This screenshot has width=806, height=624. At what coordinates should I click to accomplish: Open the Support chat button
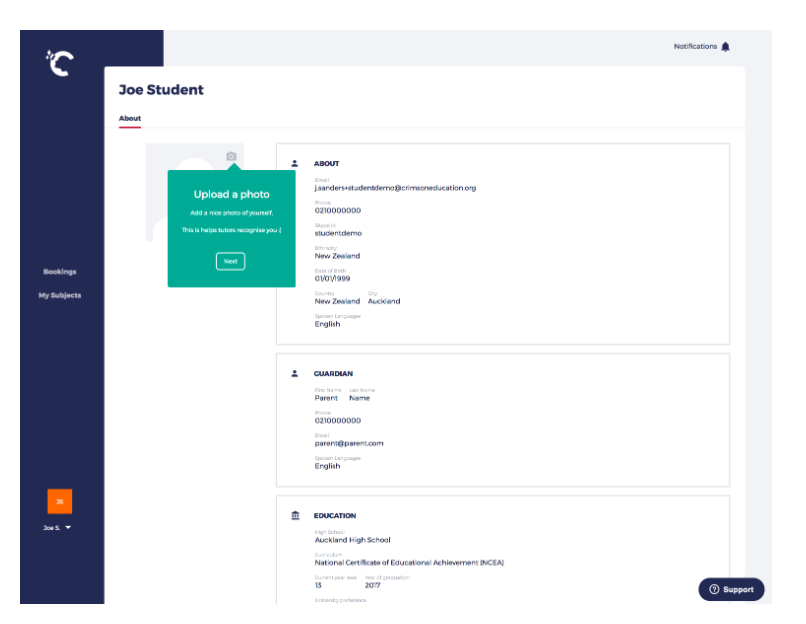tap(731, 590)
